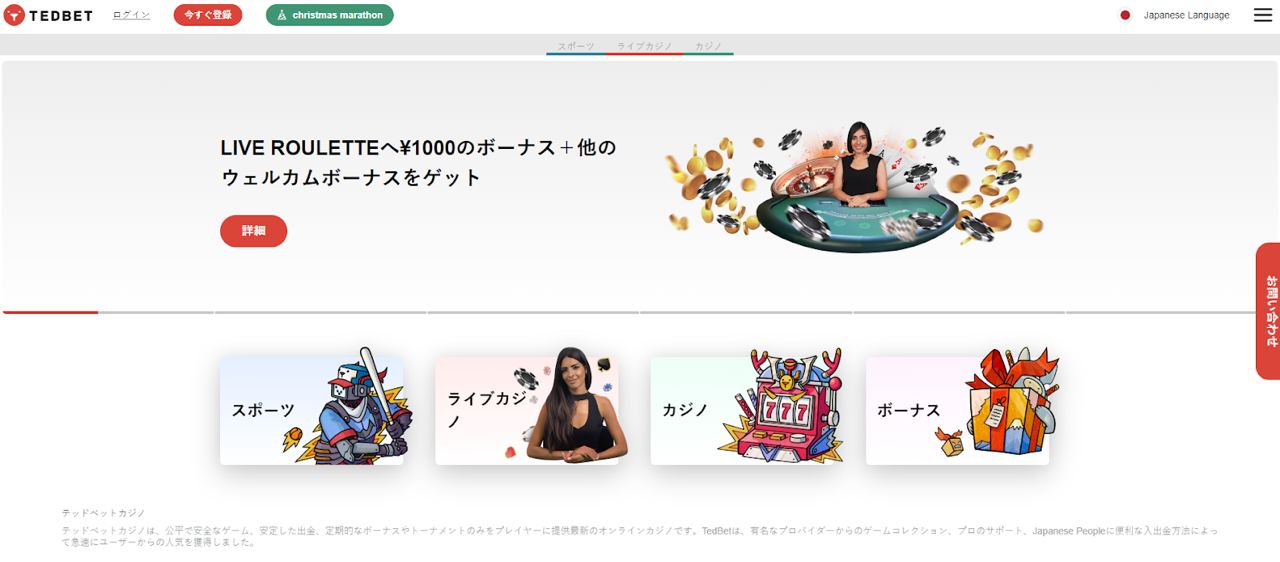Click the TEDBET logo

click(x=48, y=15)
